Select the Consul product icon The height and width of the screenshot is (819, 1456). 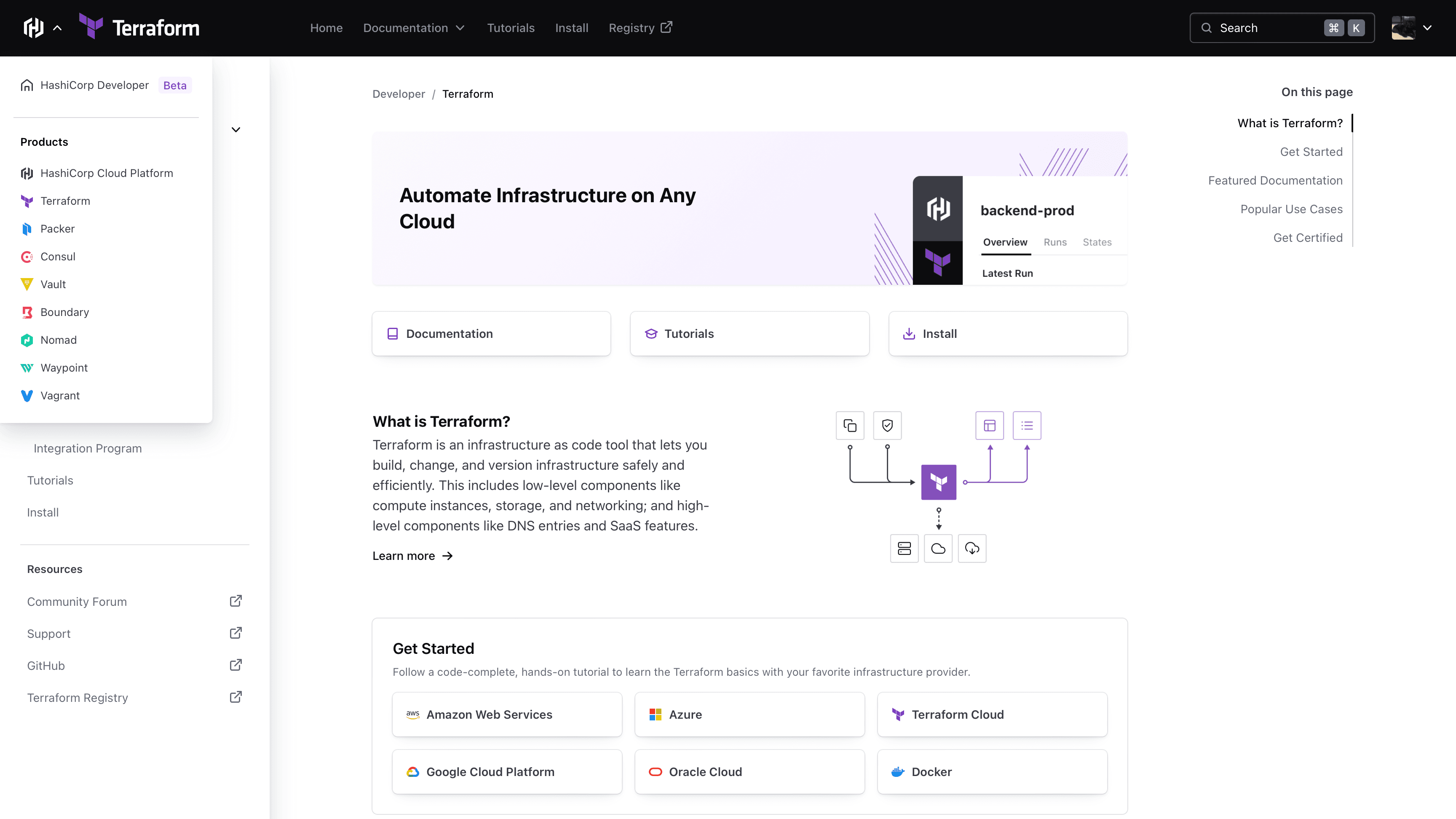point(27,256)
